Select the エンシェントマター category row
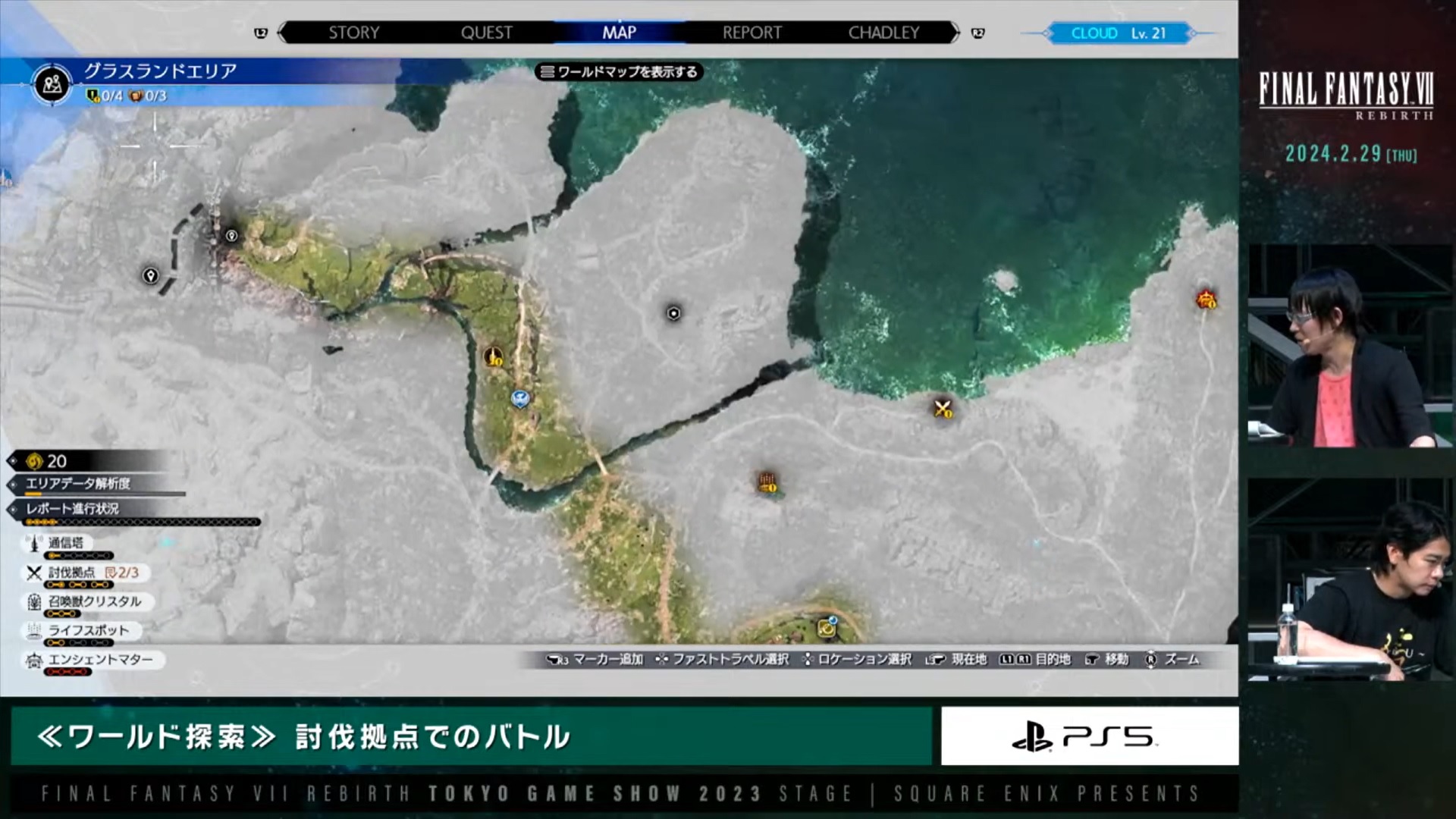This screenshot has width=1456, height=819. (93, 660)
